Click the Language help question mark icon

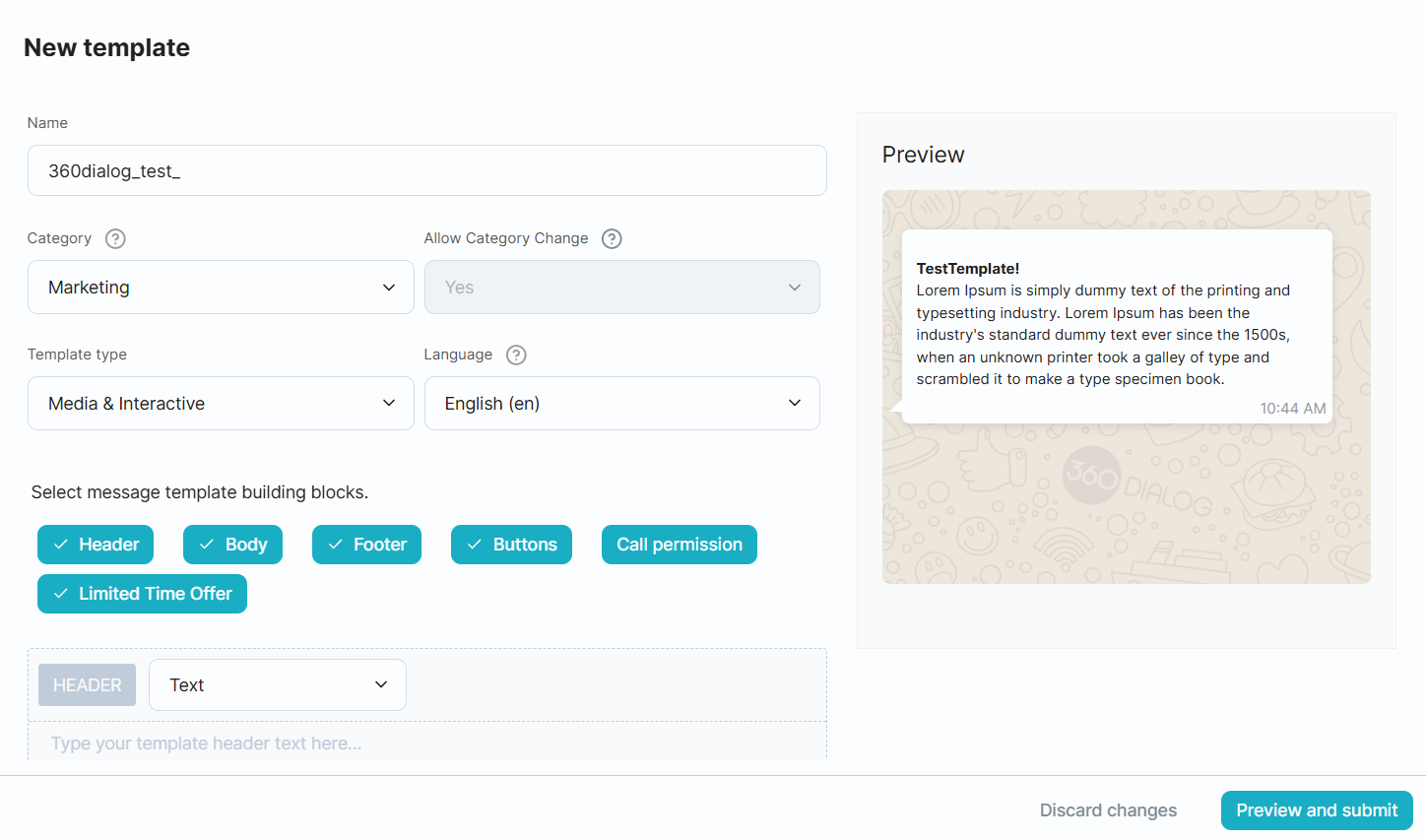point(516,355)
